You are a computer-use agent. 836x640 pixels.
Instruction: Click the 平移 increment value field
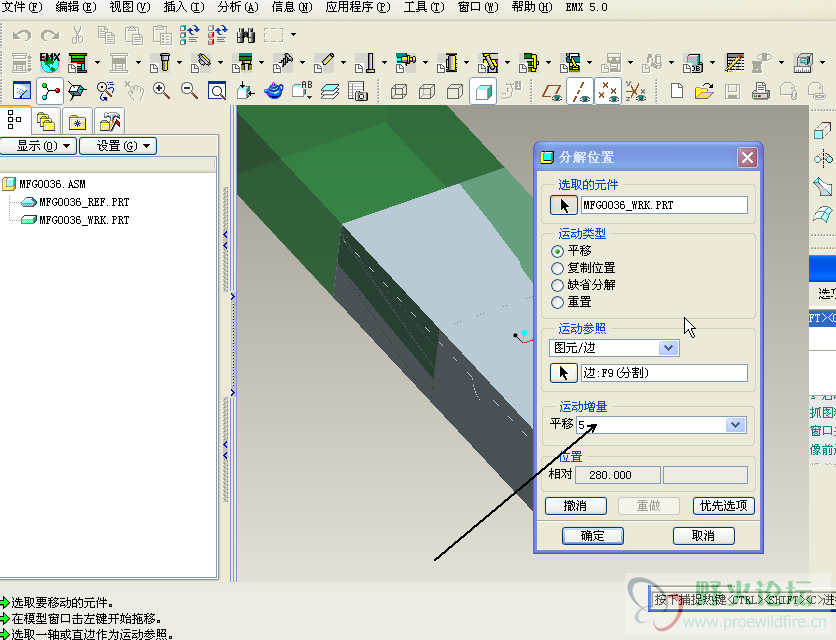coord(652,425)
